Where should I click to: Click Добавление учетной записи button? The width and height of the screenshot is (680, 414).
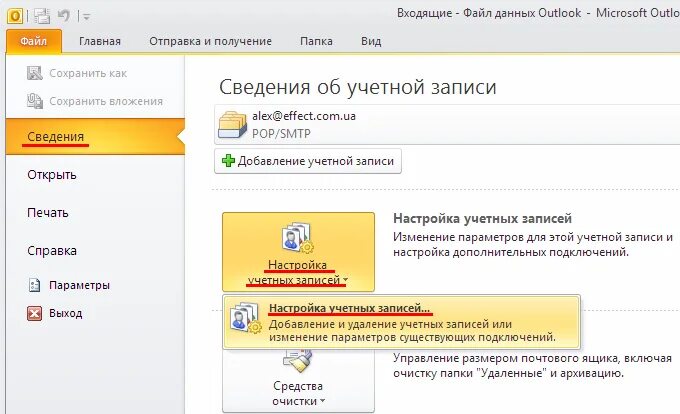(x=308, y=161)
